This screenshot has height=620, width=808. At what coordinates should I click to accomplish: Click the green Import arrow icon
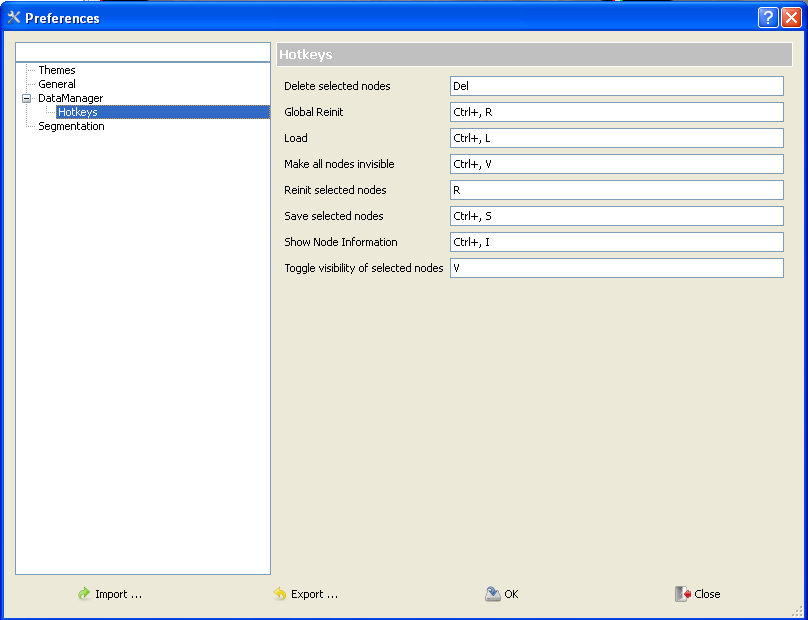[84, 594]
